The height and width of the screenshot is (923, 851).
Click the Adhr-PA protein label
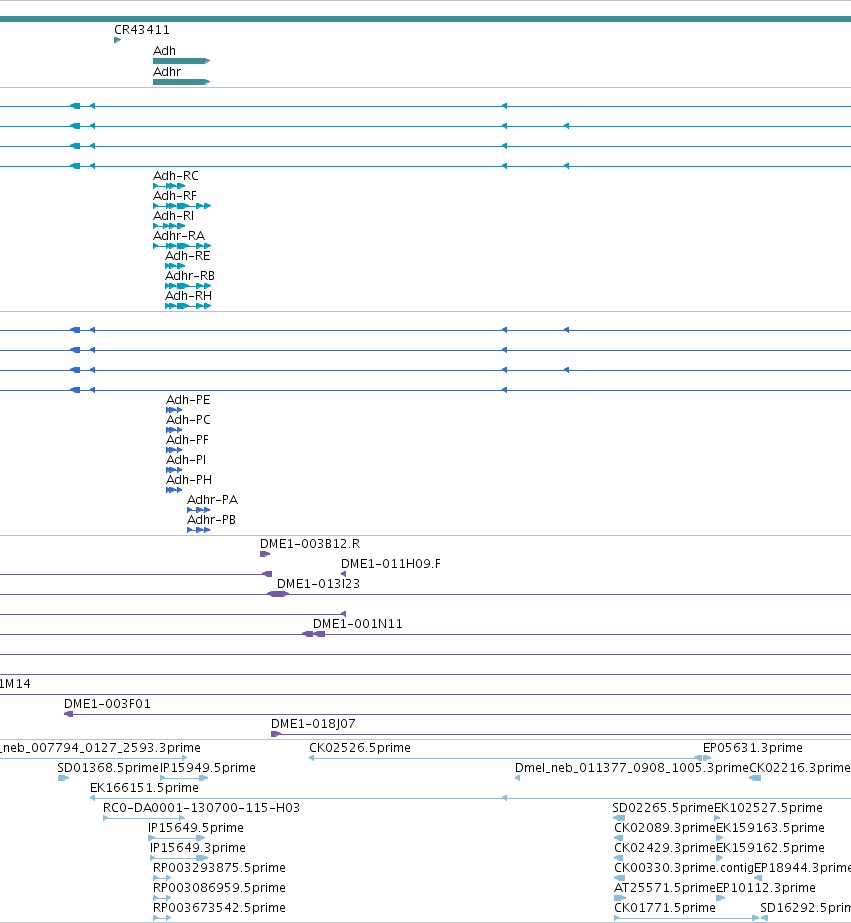212,500
